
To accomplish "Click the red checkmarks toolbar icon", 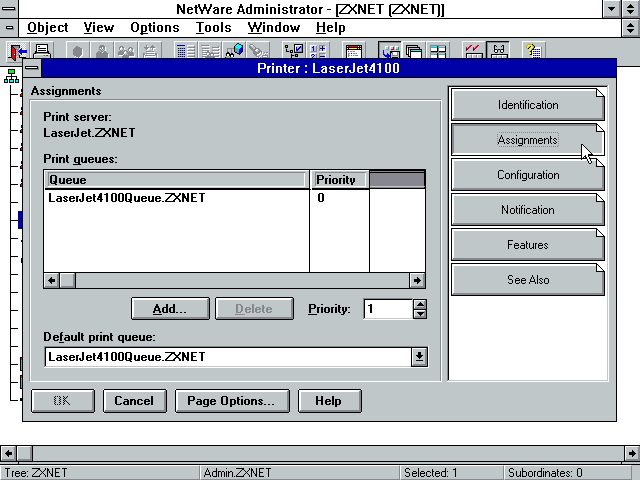I will coord(473,51).
